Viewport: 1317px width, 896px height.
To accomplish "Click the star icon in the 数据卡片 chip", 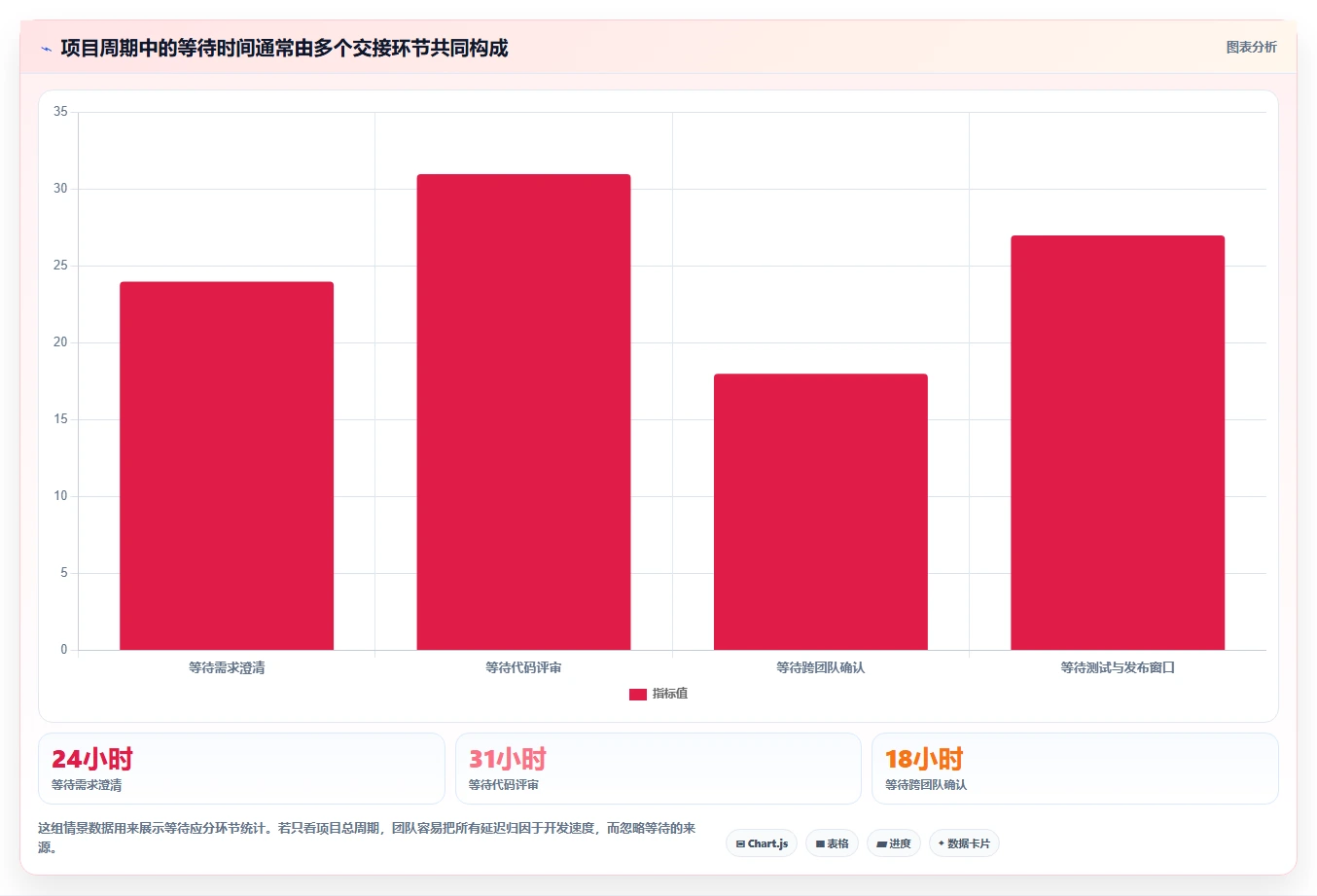I will click(x=942, y=843).
